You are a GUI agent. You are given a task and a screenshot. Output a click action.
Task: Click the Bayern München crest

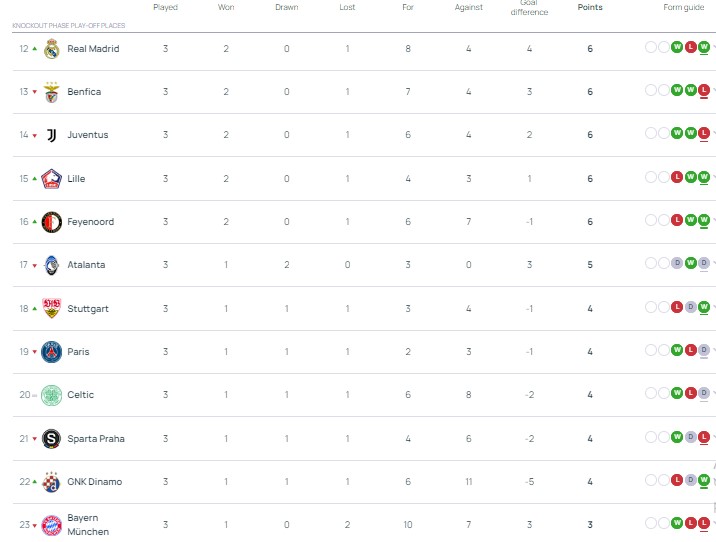coord(52,525)
